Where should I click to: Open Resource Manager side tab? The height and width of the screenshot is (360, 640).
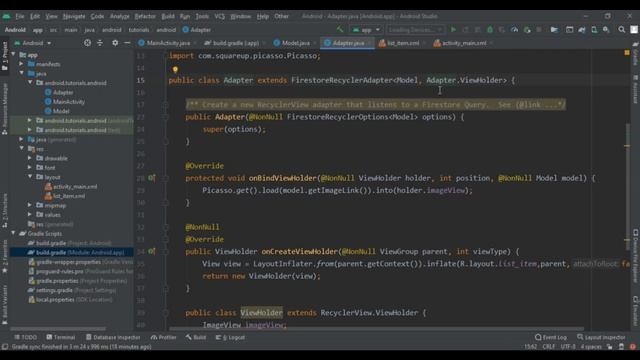click(x=4, y=109)
